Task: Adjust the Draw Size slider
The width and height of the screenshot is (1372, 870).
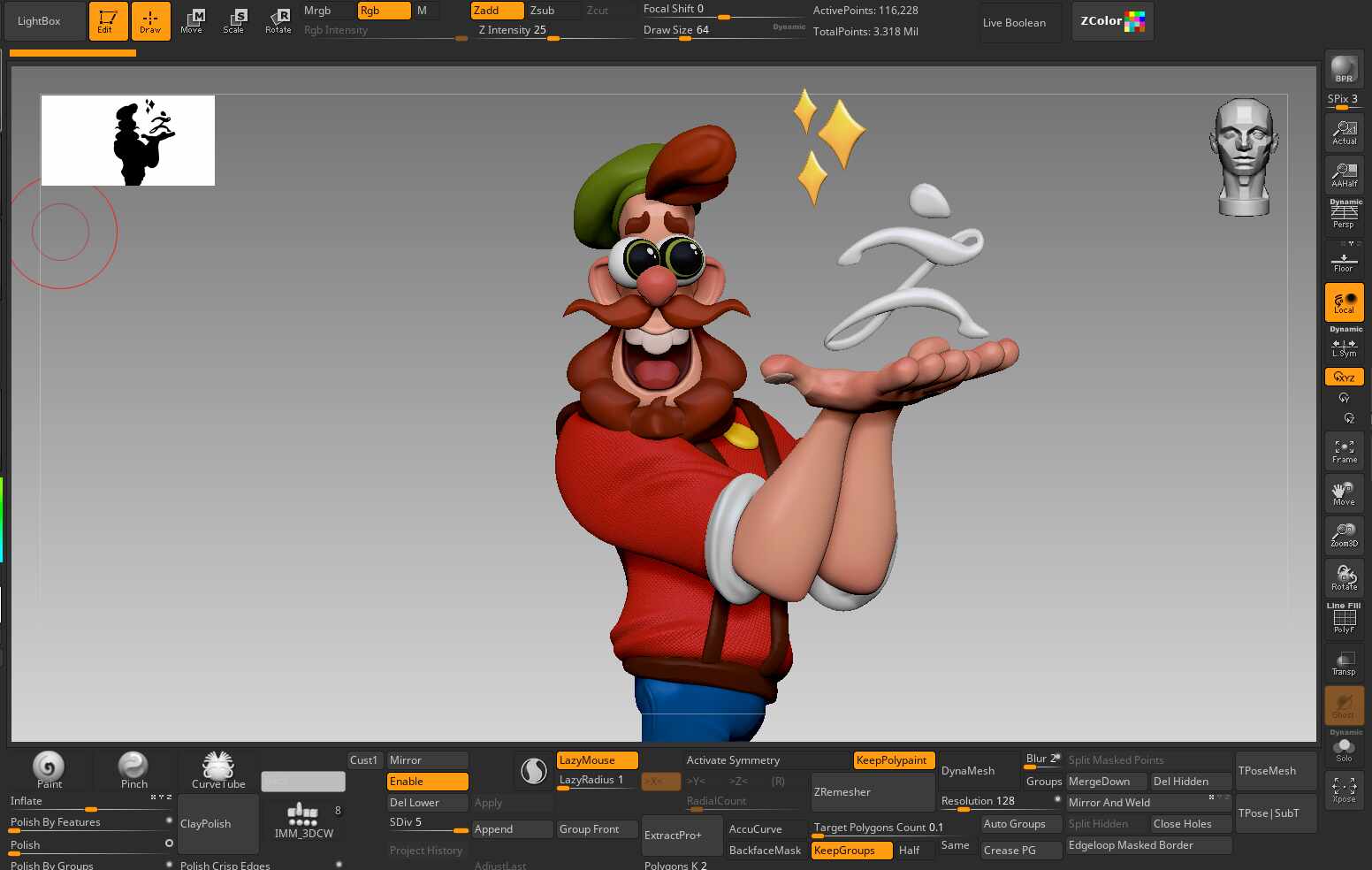Action: tap(723, 31)
